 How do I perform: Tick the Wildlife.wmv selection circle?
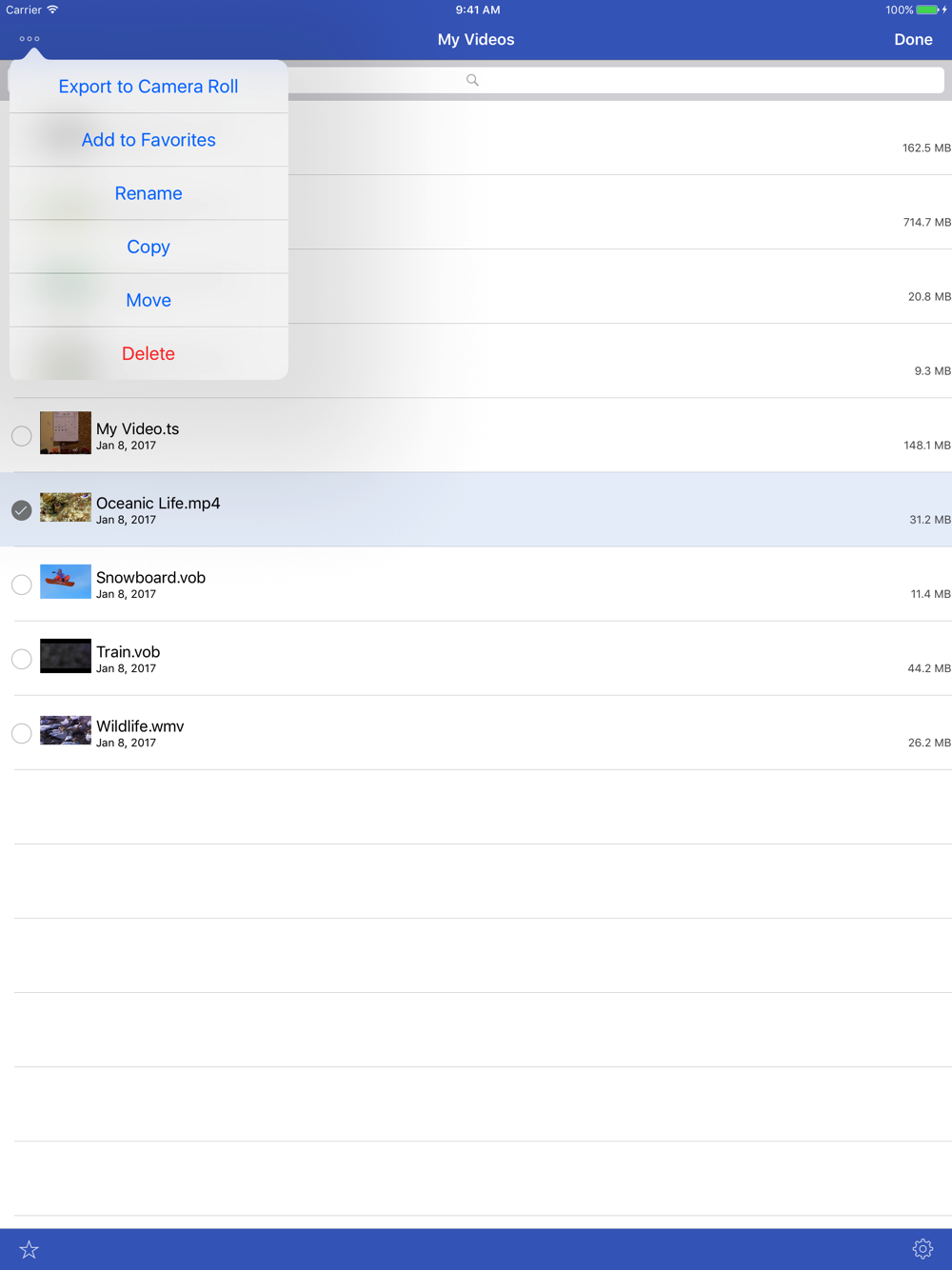click(x=21, y=733)
